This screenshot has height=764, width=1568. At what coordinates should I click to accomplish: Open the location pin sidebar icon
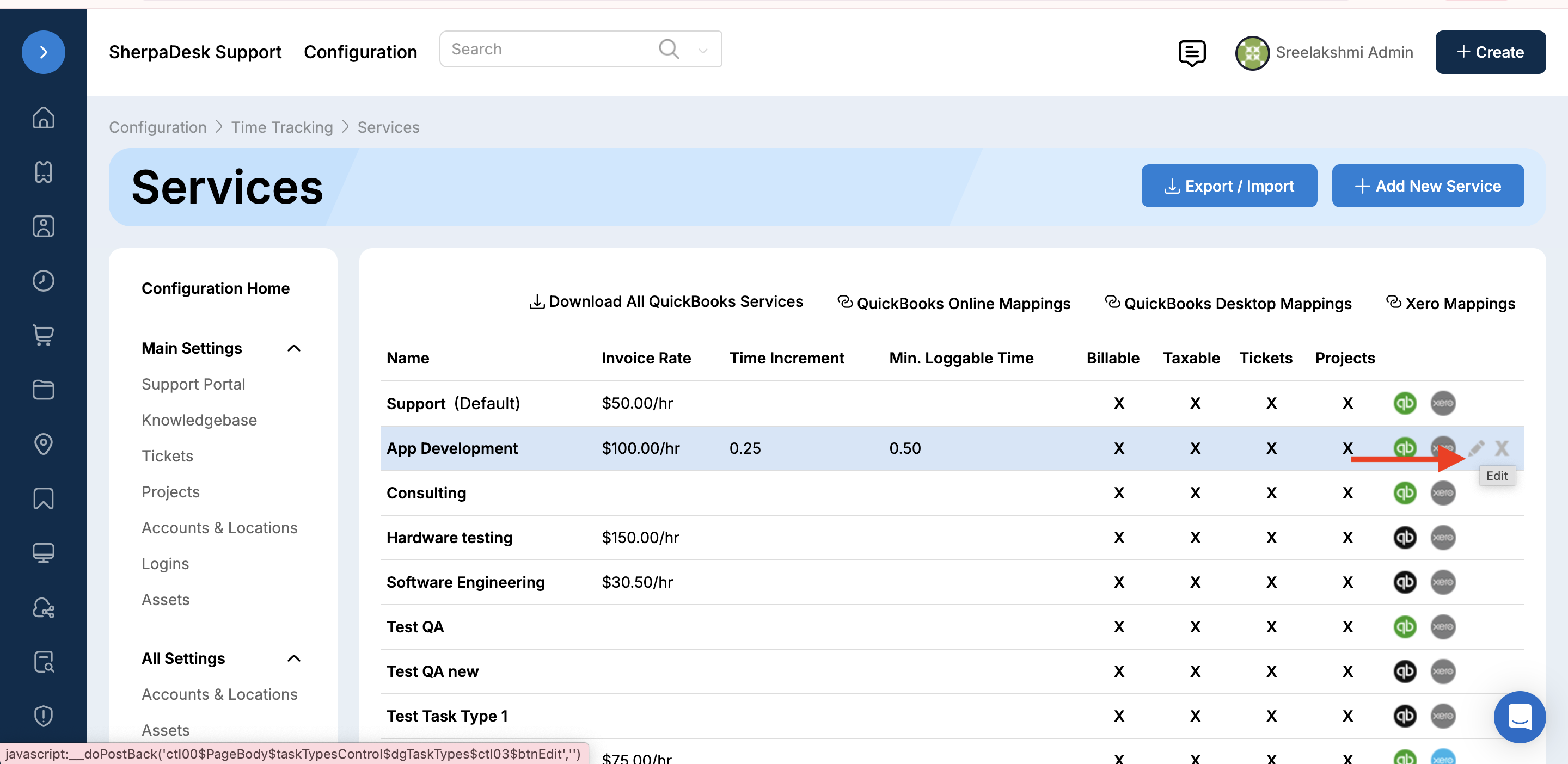pos(43,443)
